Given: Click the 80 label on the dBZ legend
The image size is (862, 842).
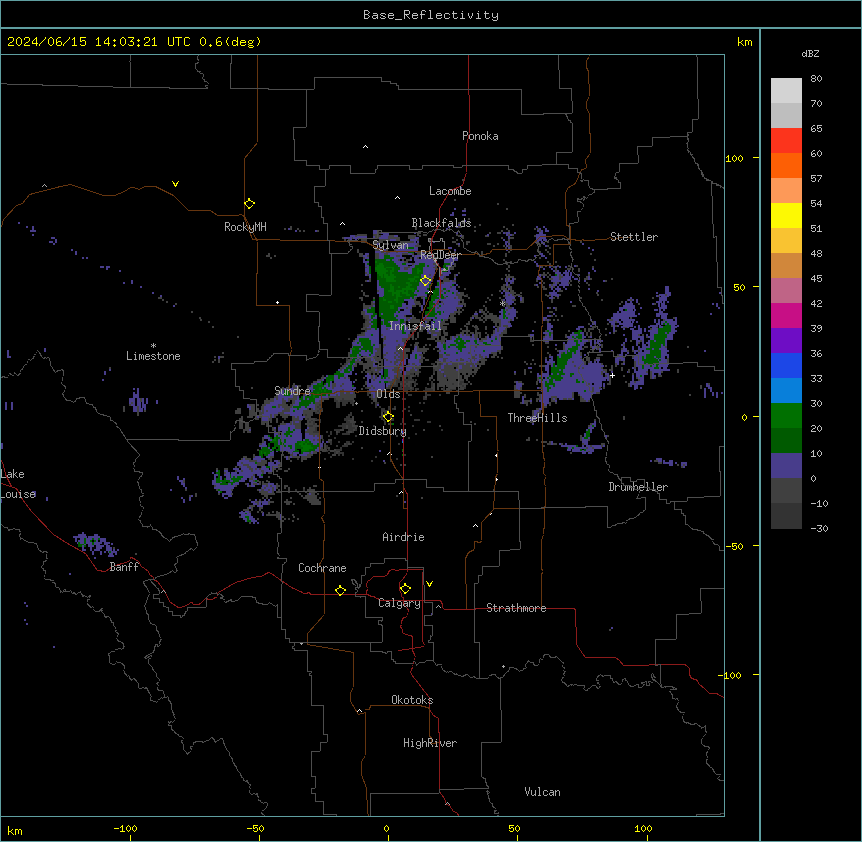Looking at the screenshot, I should (816, 79).
